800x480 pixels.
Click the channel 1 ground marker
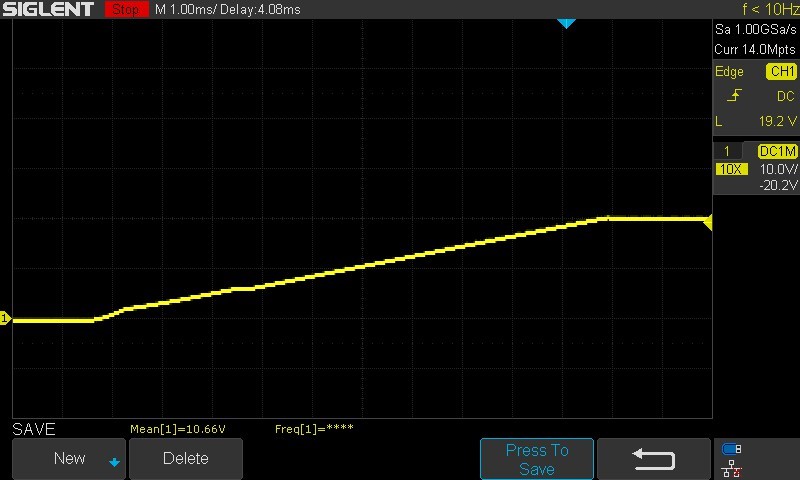coord(5,318)
